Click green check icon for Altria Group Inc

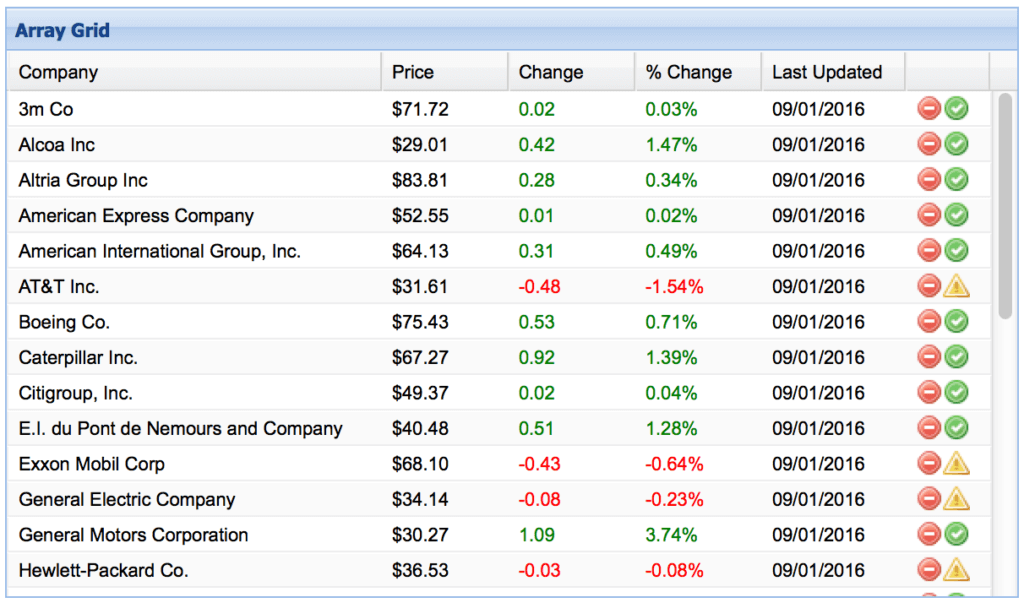point(957,179)
